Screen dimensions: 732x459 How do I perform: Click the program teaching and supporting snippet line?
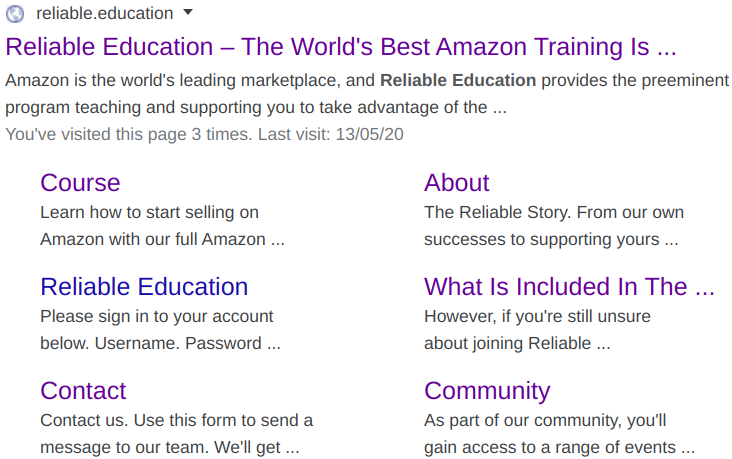[256, 107]
